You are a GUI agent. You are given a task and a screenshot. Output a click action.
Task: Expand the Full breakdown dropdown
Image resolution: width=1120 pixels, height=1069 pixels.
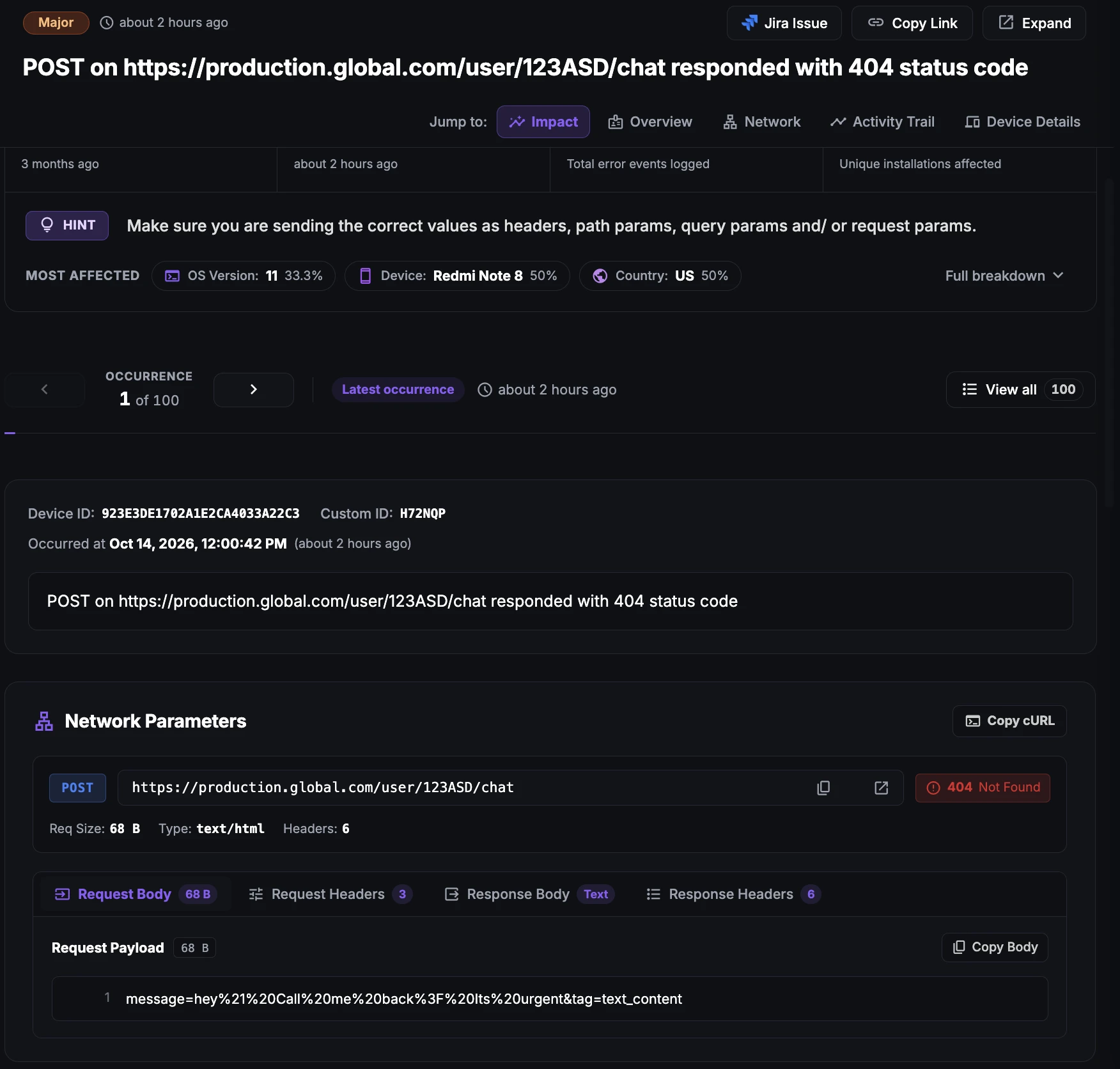1004,276
